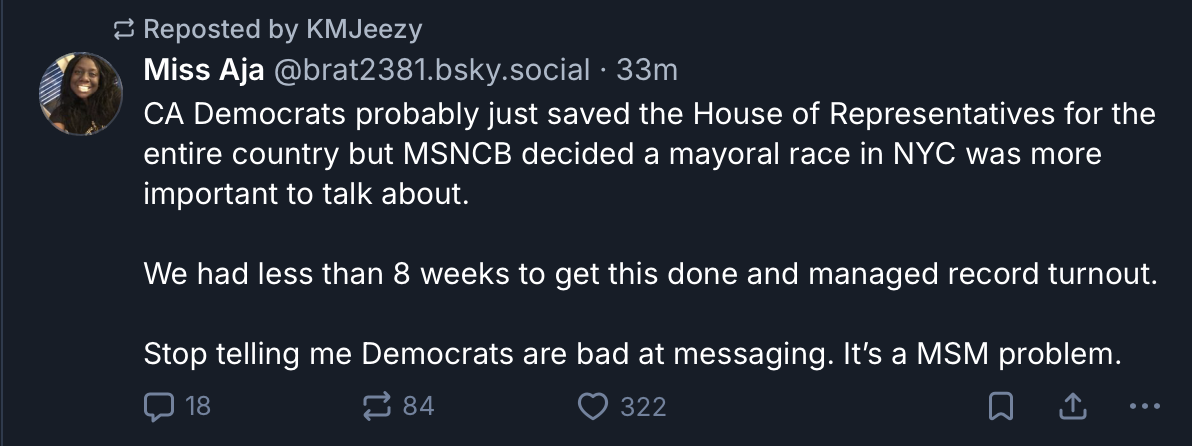This screenshot has height=446, width=1192.
Task: Click the line 'We had less than 8 weeks'
Action: pos(650,273)
